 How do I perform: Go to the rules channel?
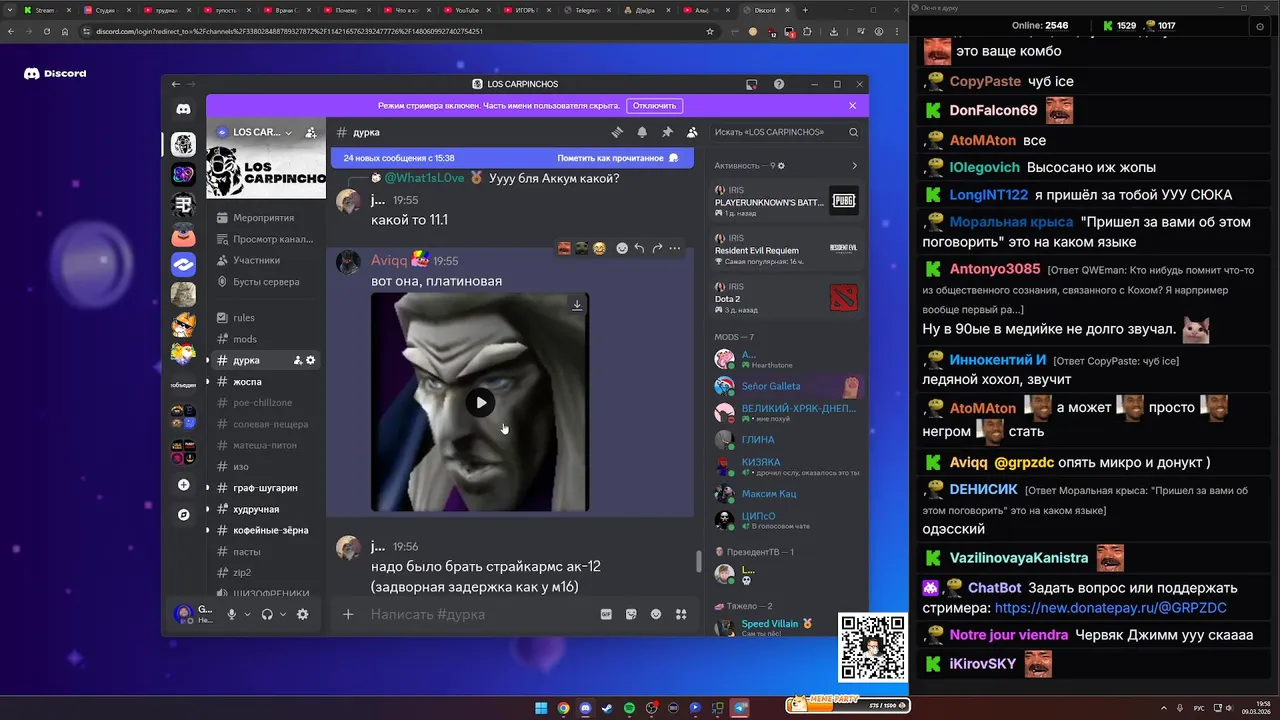pos(266,318)
